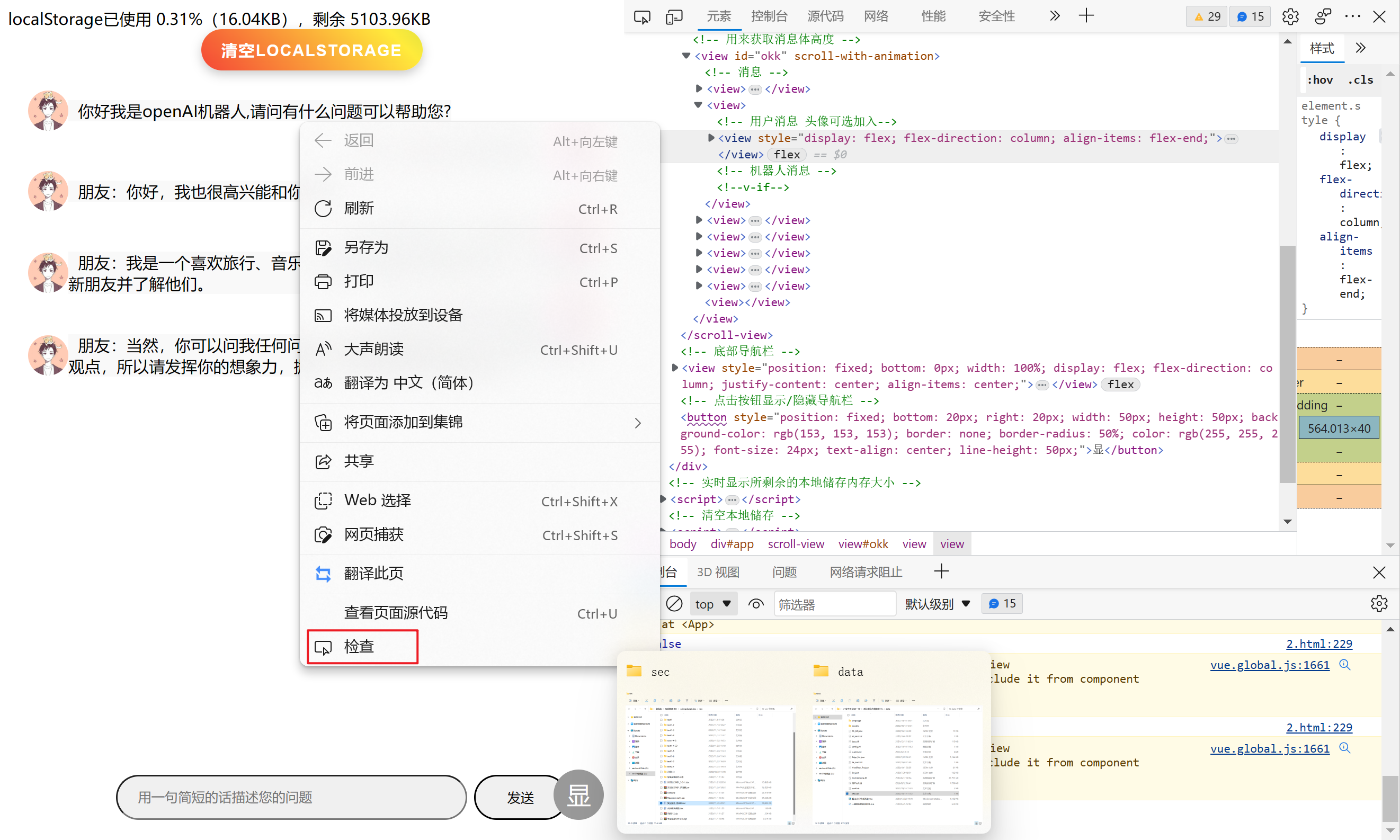Close the console drawer
The height and width of the screenshot is (840, 1400).
[1379, 572]
